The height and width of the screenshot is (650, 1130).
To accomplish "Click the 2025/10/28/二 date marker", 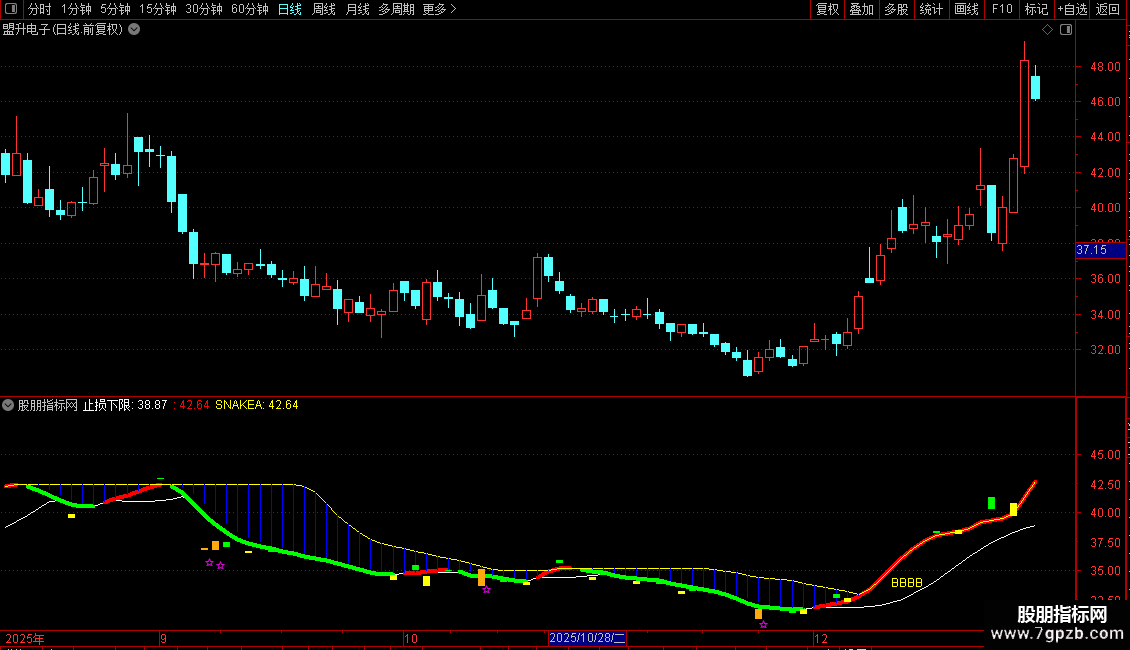I will [587, 638].
